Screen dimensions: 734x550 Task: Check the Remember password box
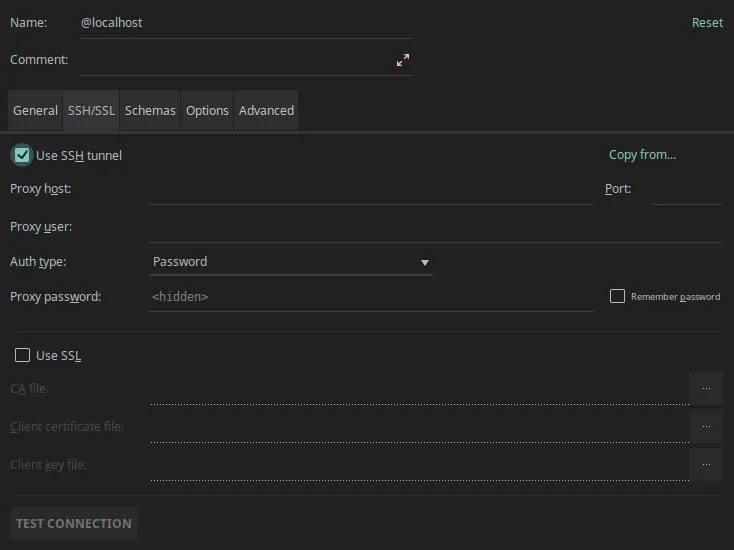pyautogui.click(x=617, y=296)
